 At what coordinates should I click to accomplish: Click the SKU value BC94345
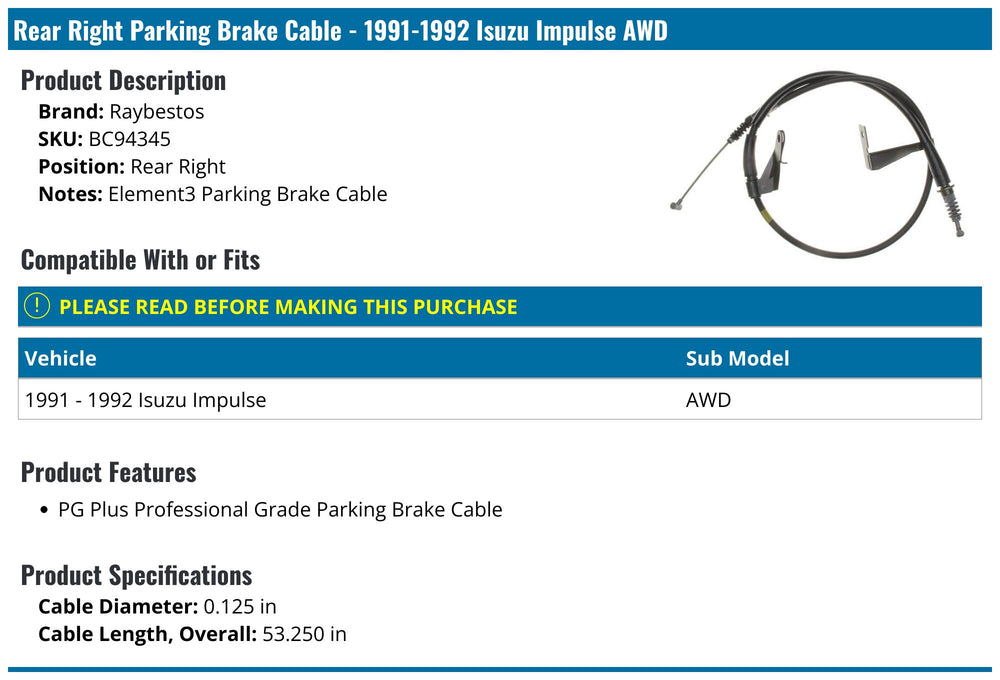pyautogui.click(x=129, y=139)
